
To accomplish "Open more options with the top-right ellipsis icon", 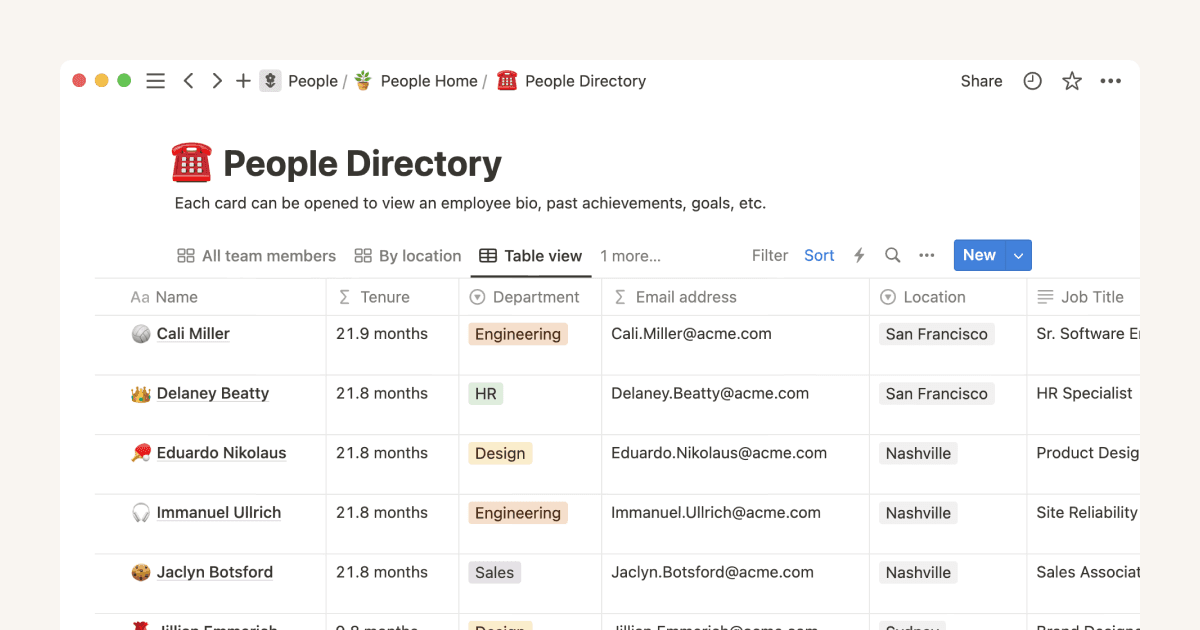I will tap(1110, 81).
